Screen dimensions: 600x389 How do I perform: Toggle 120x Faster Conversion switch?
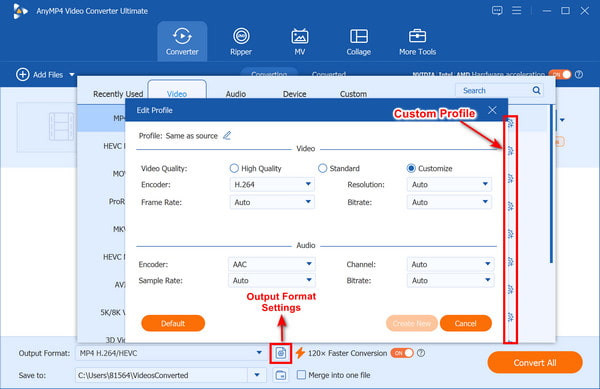[x=402, y=353]
